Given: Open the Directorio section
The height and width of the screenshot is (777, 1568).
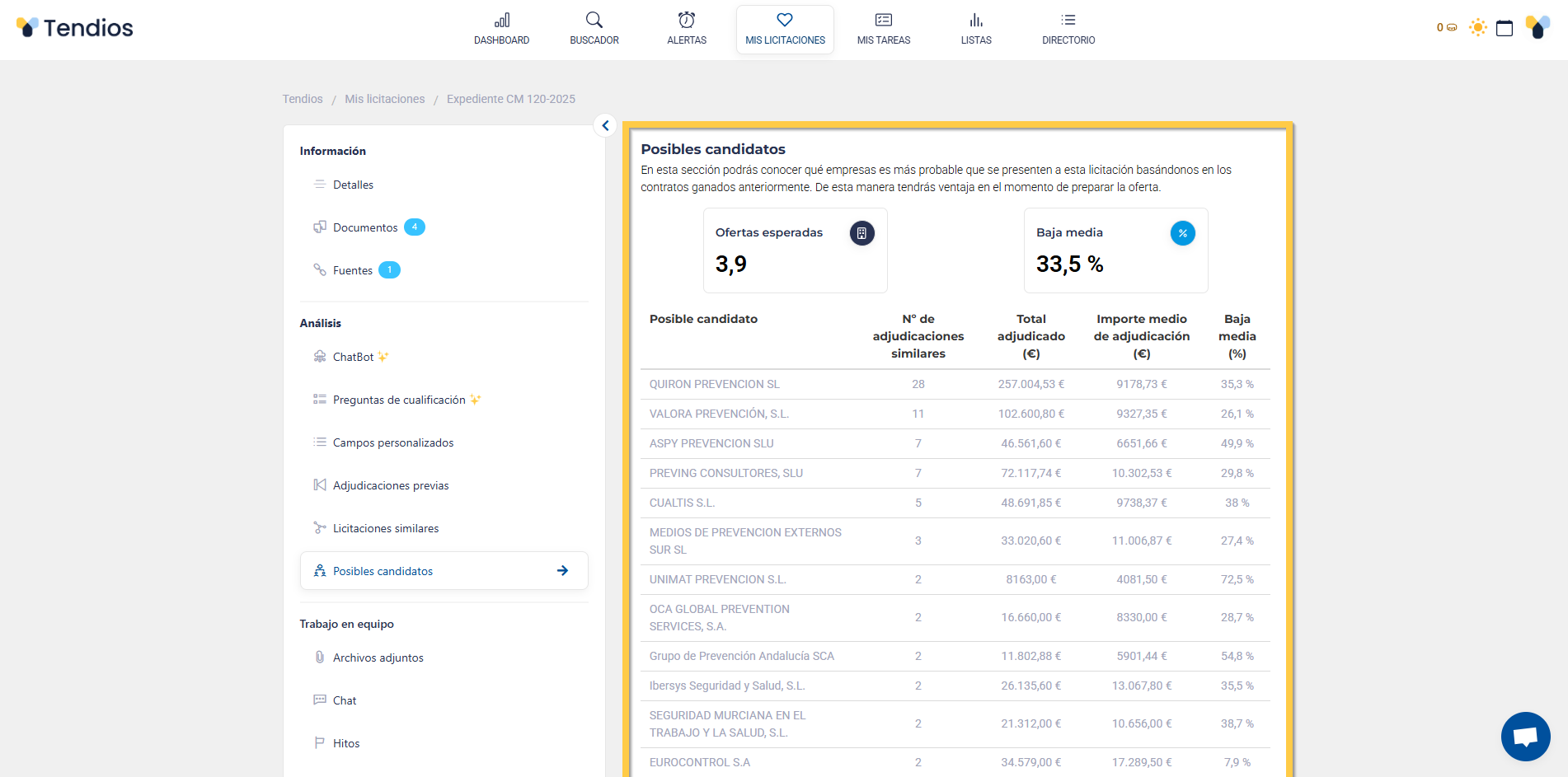Looking at the screenshot, I should (1068, 29).
